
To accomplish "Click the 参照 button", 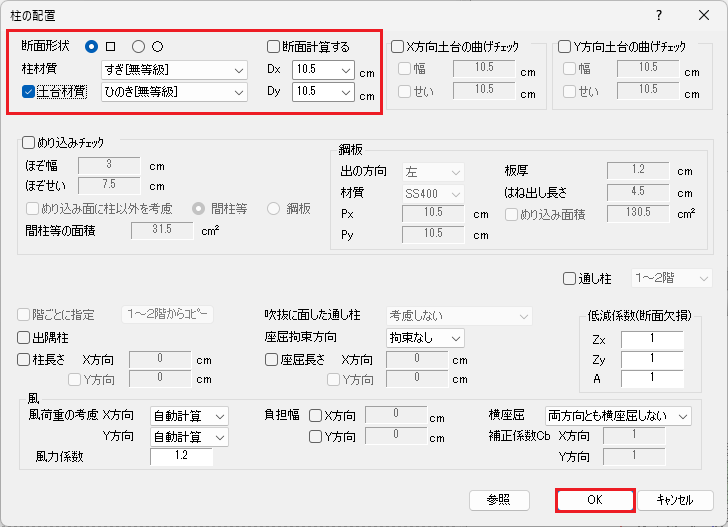I will [x=505, y=499].
